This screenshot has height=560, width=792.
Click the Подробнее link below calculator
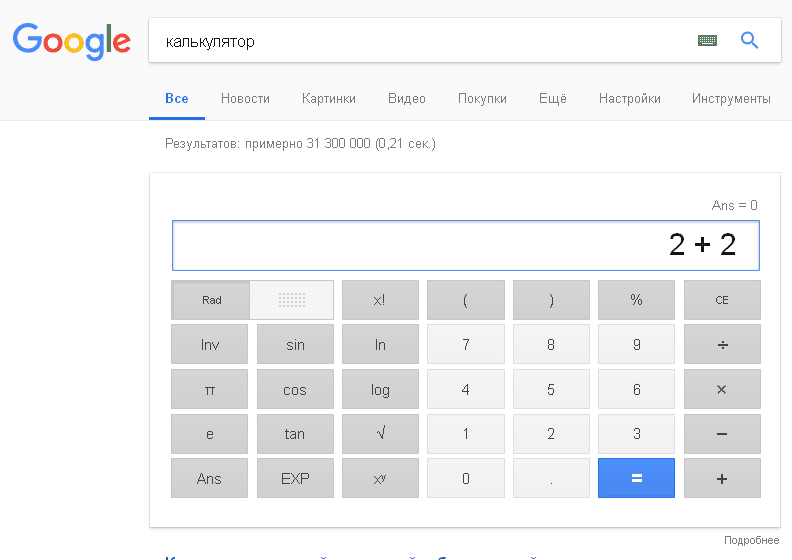click(x=751, y=540)
